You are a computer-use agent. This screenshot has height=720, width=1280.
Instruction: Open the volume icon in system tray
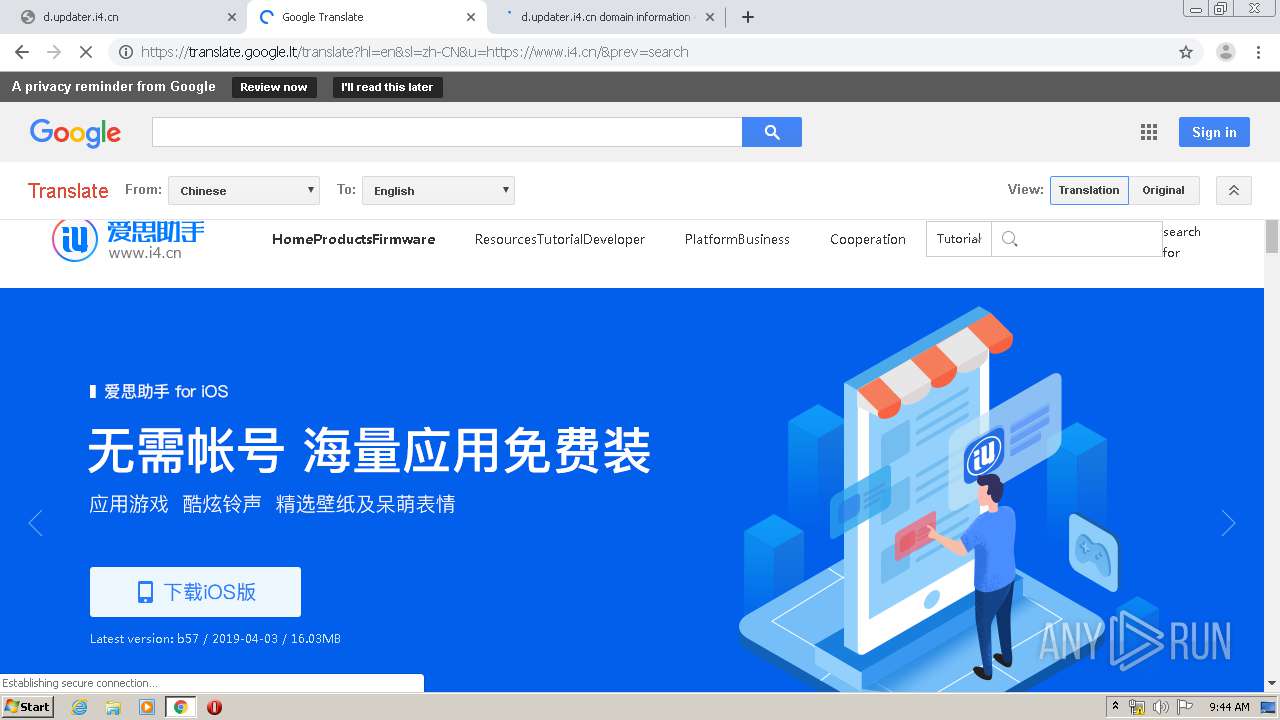click(1160, 707)
